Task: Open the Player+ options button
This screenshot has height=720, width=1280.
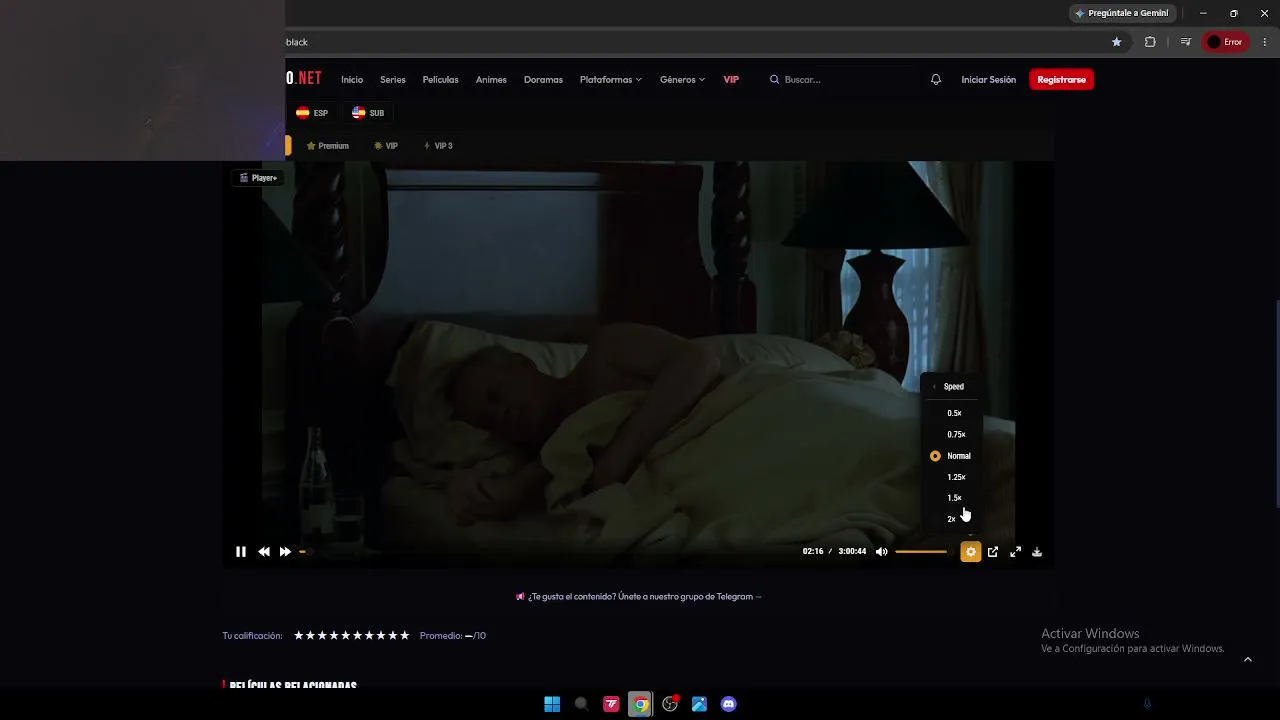Action: click(258, 178)
